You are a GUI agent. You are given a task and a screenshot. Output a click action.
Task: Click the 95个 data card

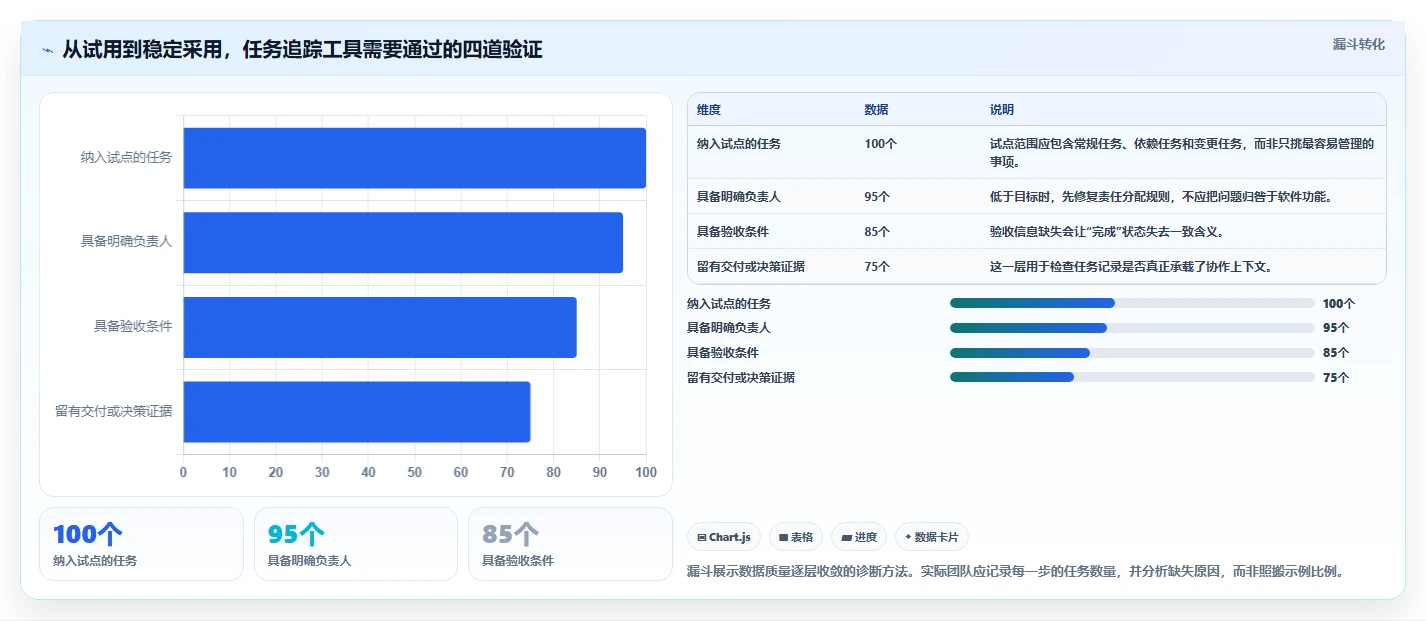tap(356, 544)
